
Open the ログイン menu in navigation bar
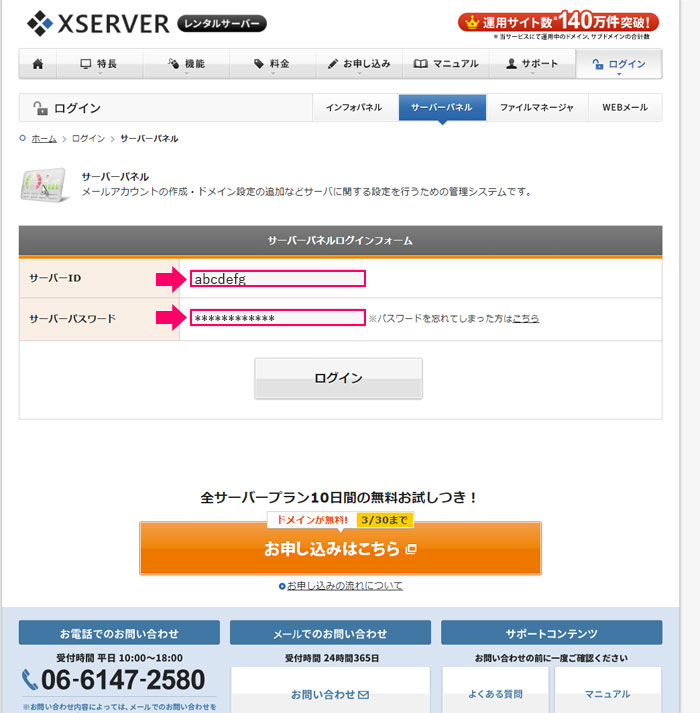coord(619,64)
